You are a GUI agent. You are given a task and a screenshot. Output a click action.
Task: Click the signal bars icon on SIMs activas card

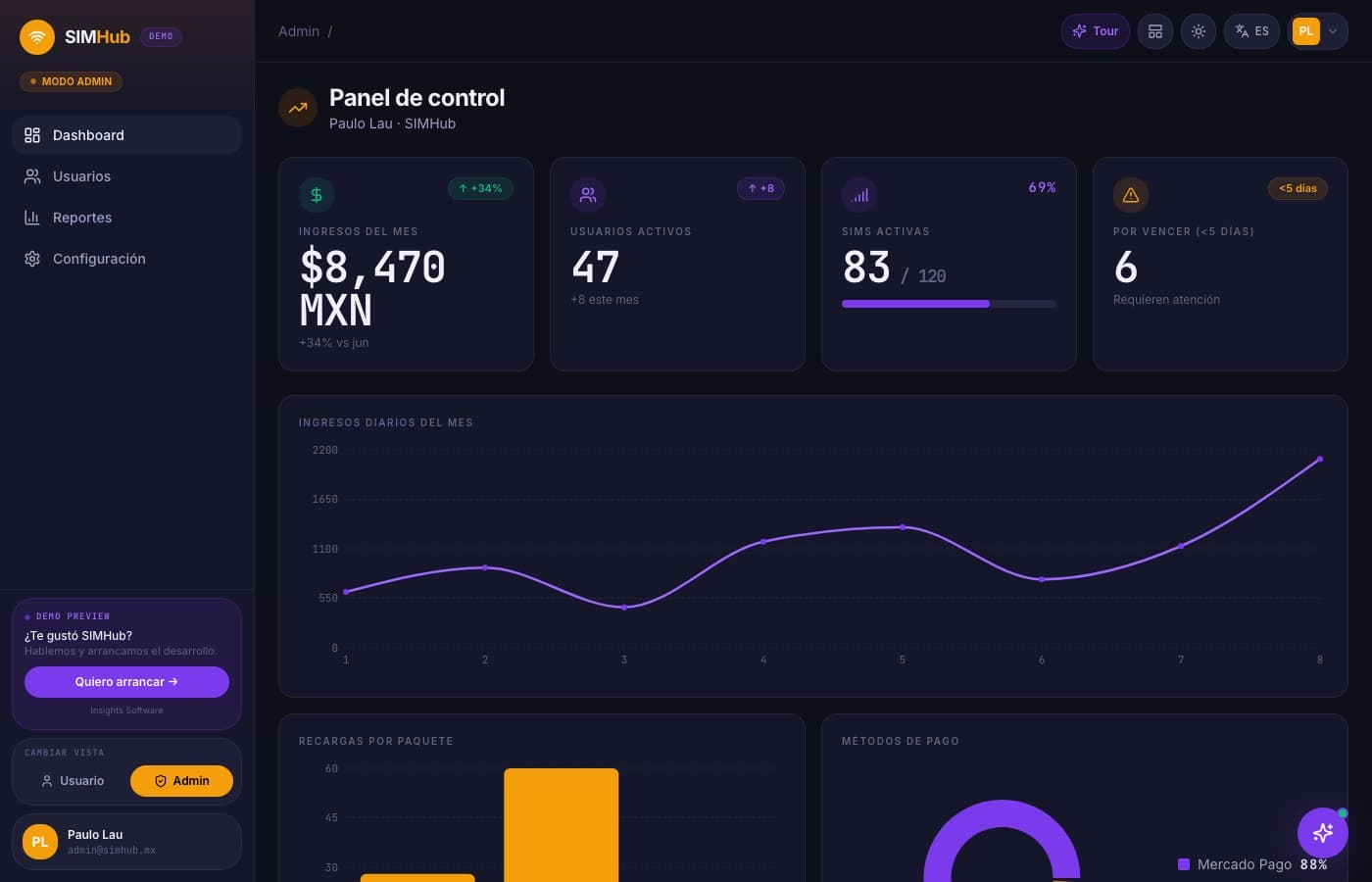(859, 195)
